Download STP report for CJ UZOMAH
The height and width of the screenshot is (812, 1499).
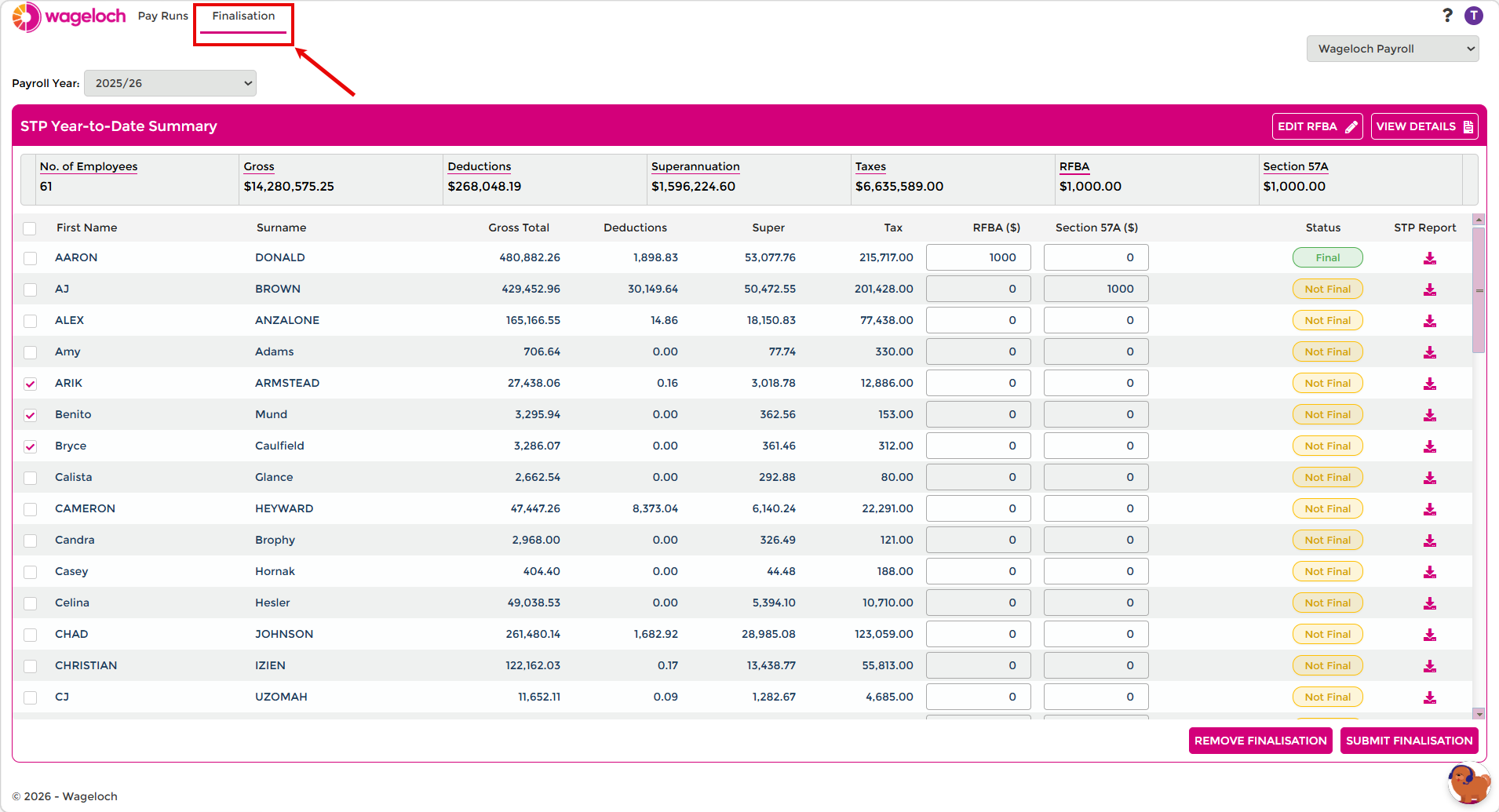tap(1430, 697)
